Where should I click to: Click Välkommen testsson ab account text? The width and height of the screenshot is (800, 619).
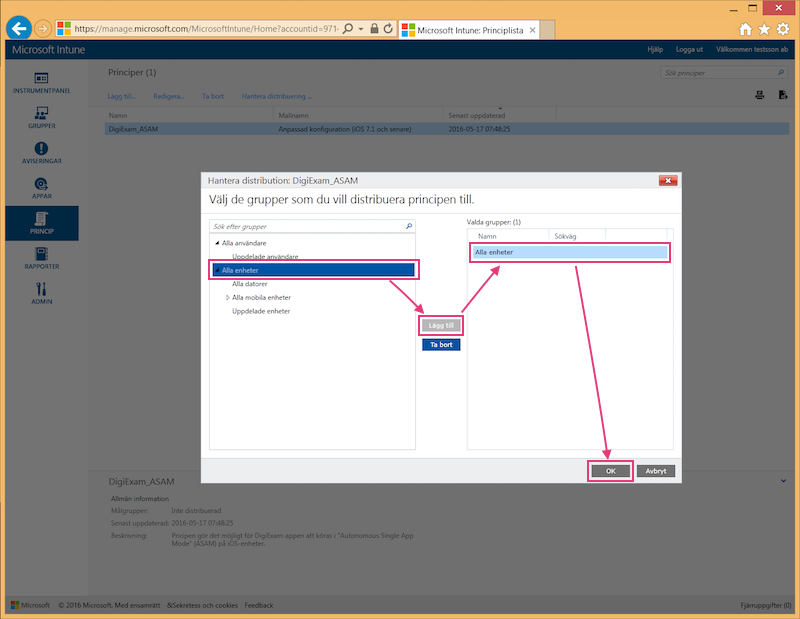(x=752, y=49)
